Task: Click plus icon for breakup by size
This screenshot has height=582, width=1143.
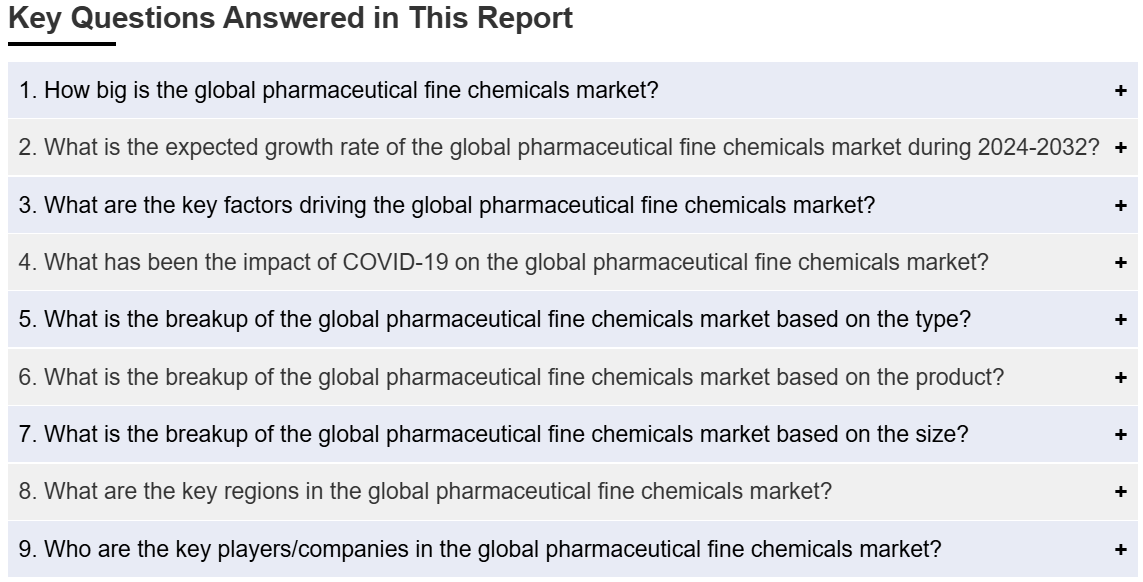Action: pyautogui.click(x=1120, y=435)
